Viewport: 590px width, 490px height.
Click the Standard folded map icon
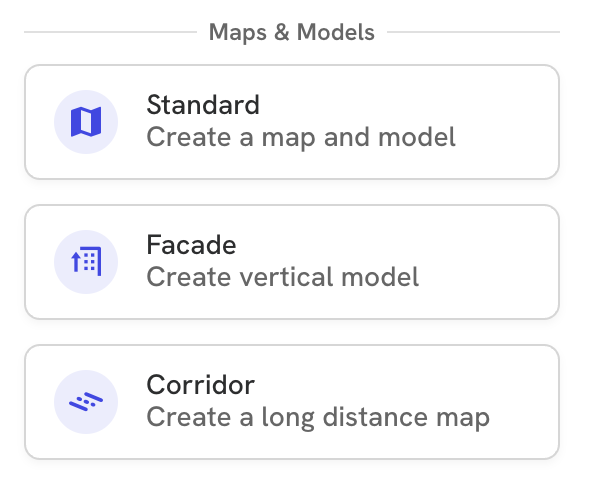coord(86,122)
